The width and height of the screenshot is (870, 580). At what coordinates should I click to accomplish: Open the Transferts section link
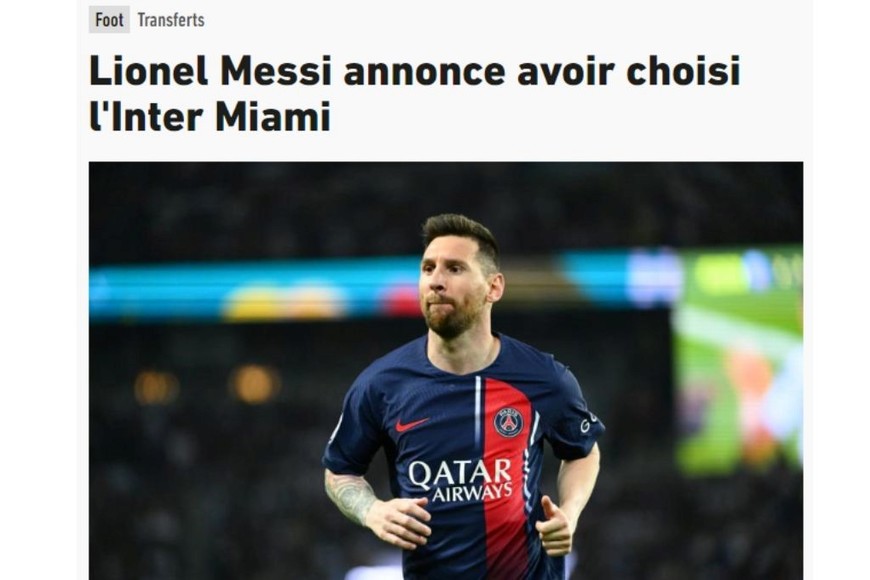(x=171, y=21)
